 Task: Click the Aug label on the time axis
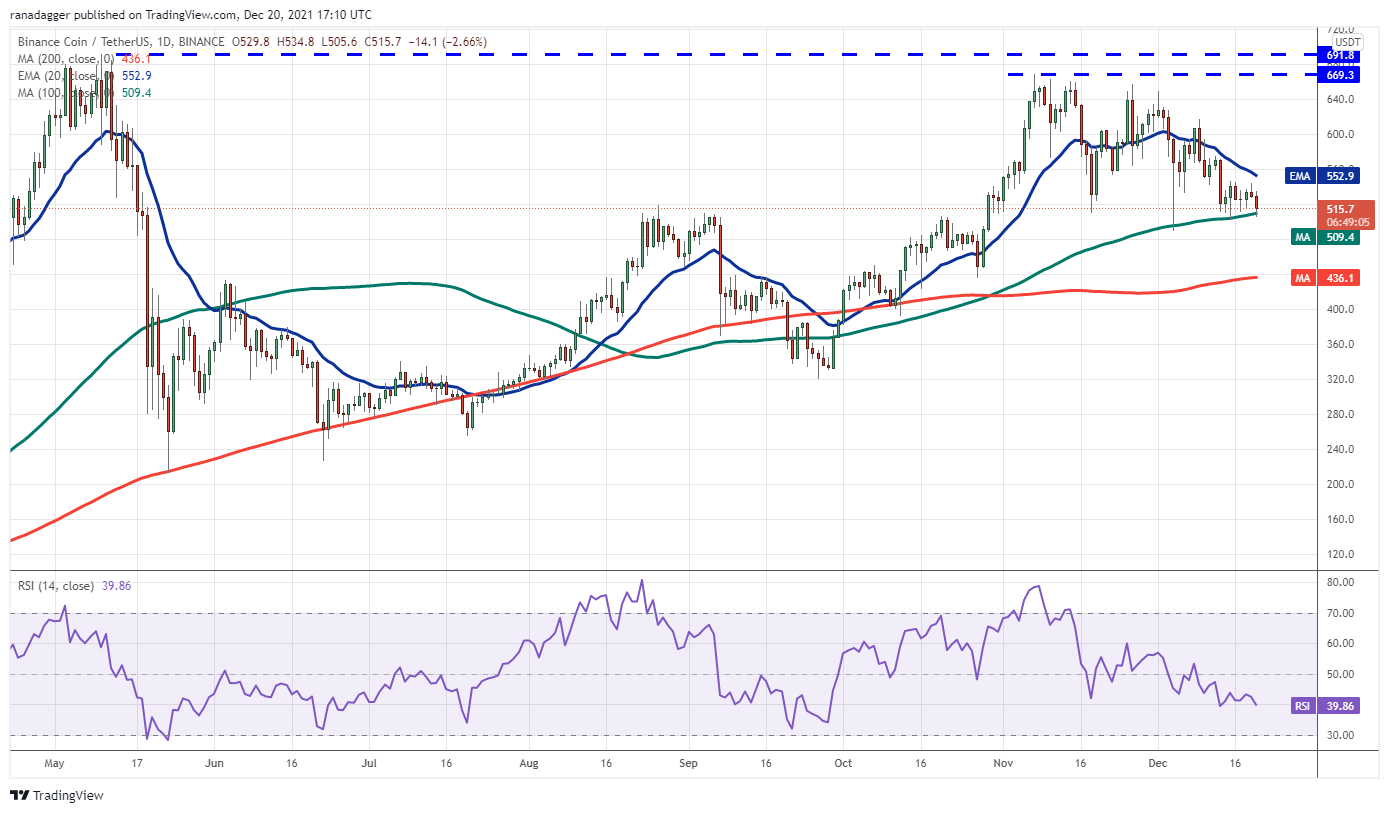pos(529,761)
